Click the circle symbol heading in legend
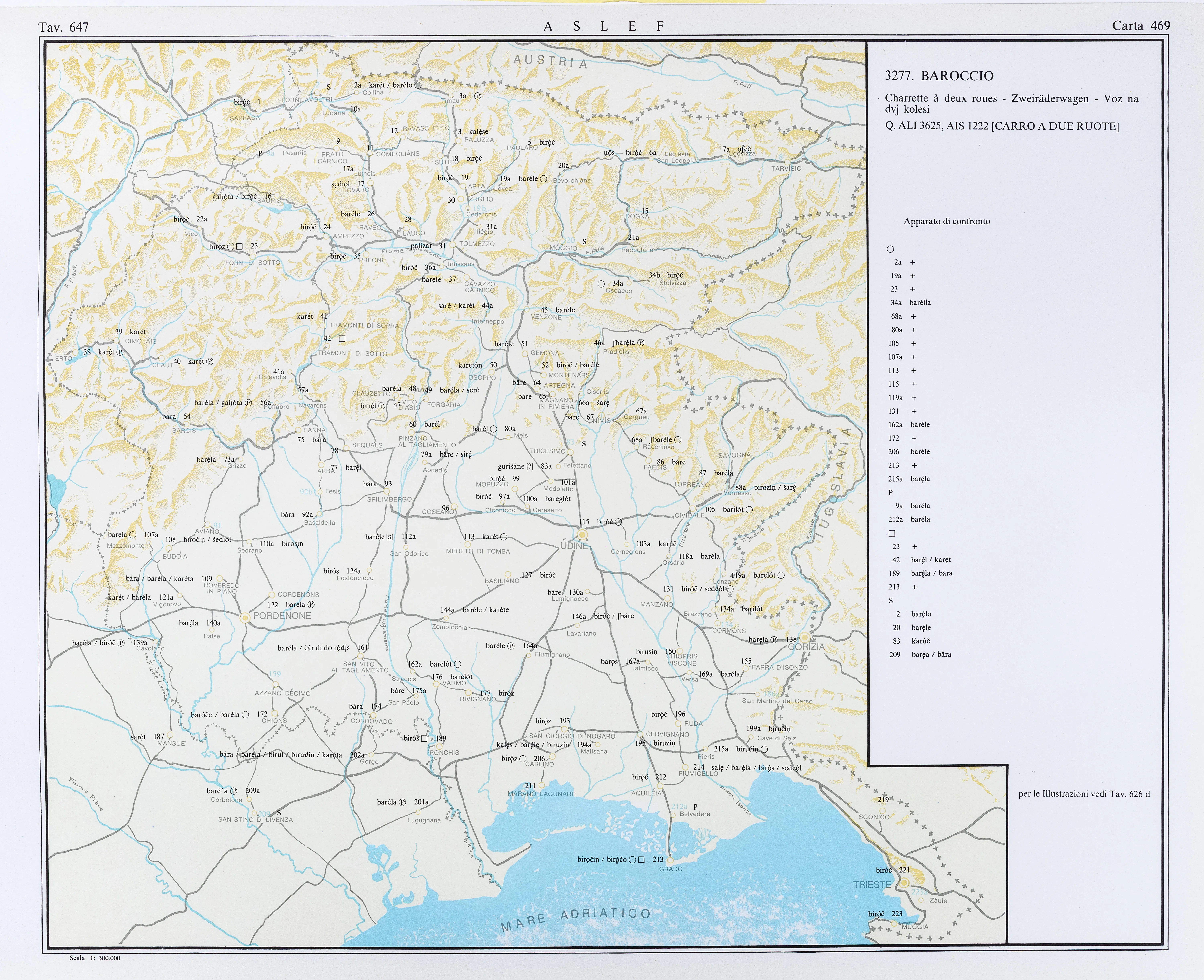This screenshot has width=1204, height=980. click(x=891, y=249)
